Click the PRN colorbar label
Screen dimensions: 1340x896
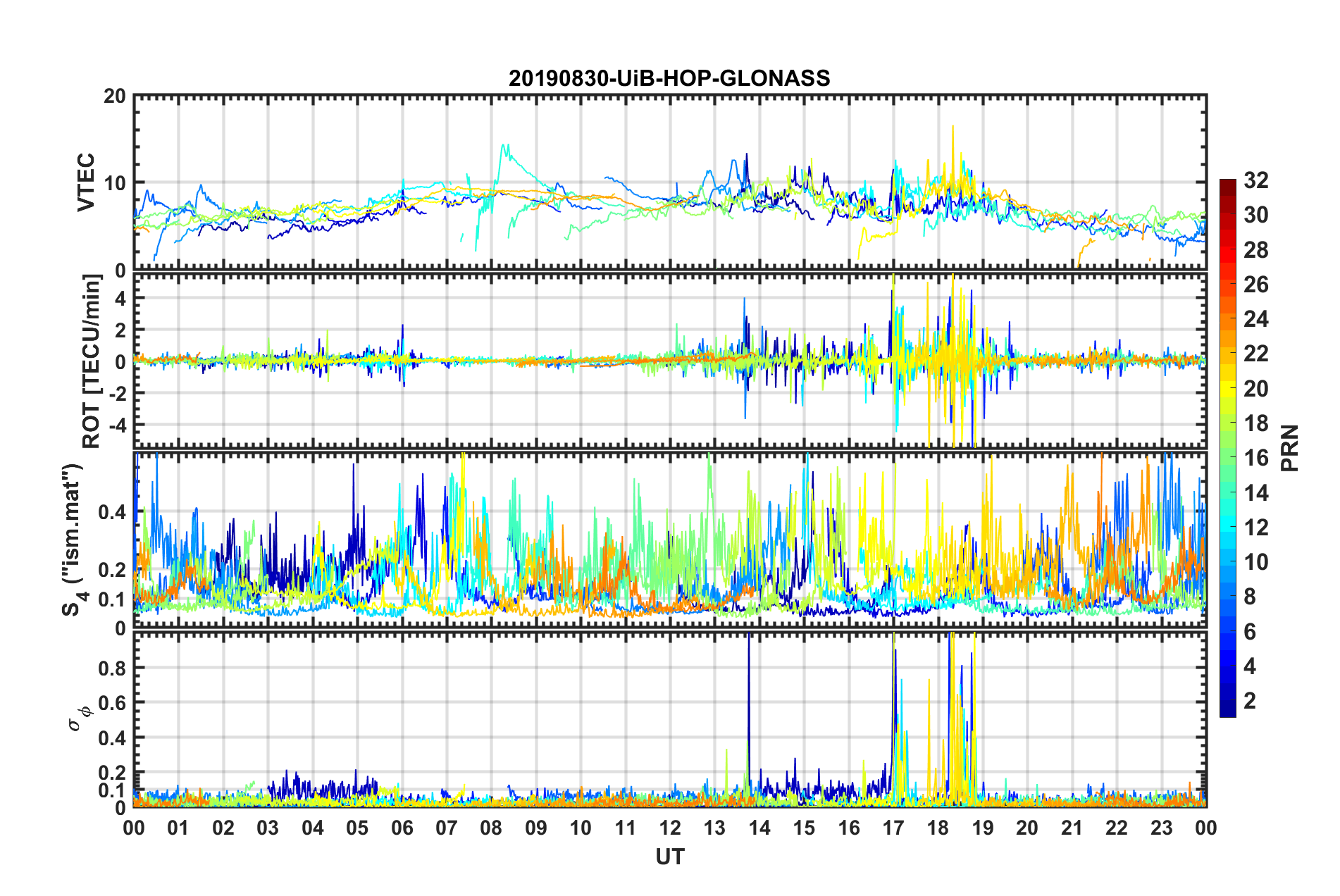(1290, 448)
